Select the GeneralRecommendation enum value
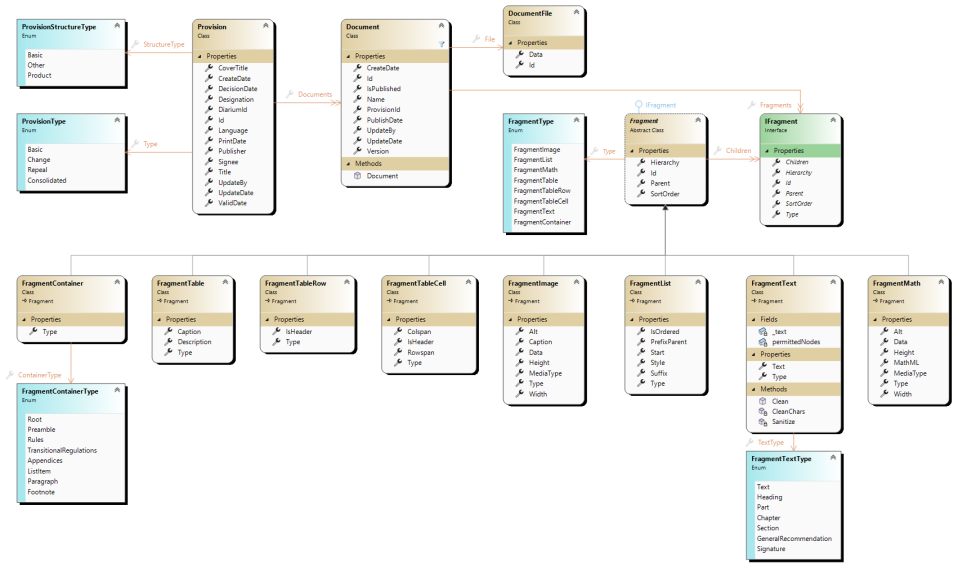 (794, 538)
